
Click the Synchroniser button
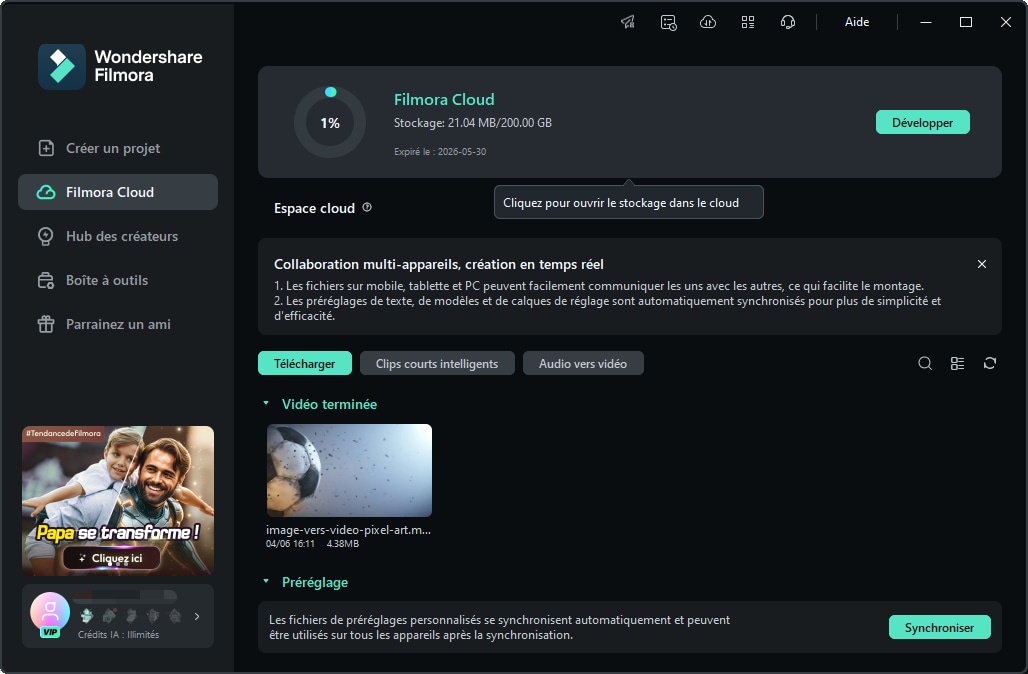(939, 627)
